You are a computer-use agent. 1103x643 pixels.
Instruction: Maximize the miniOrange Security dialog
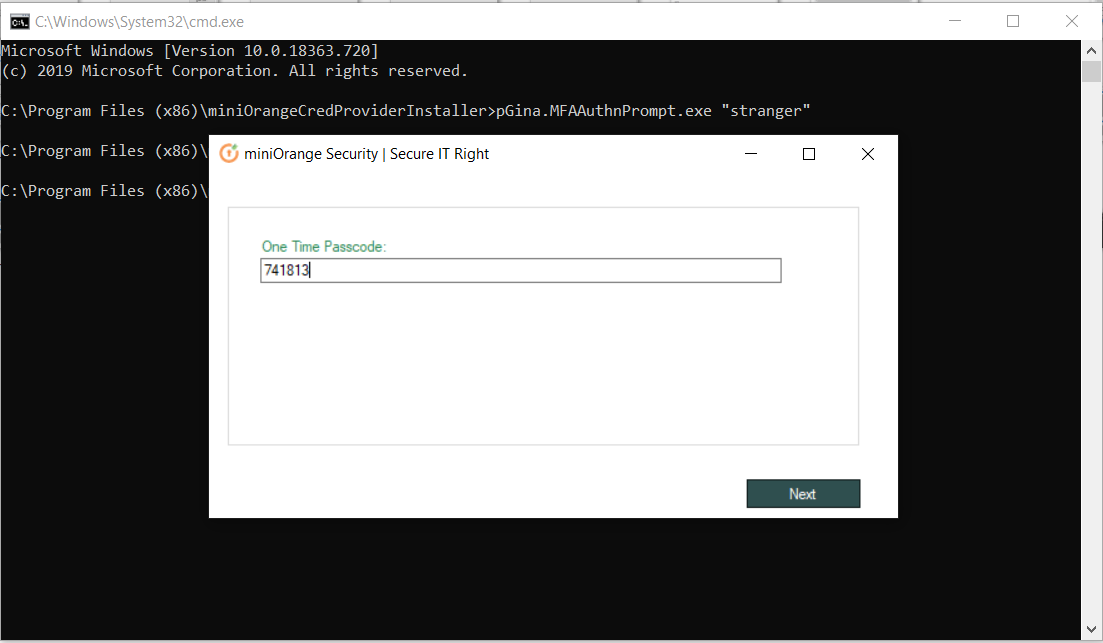[809, 153]
